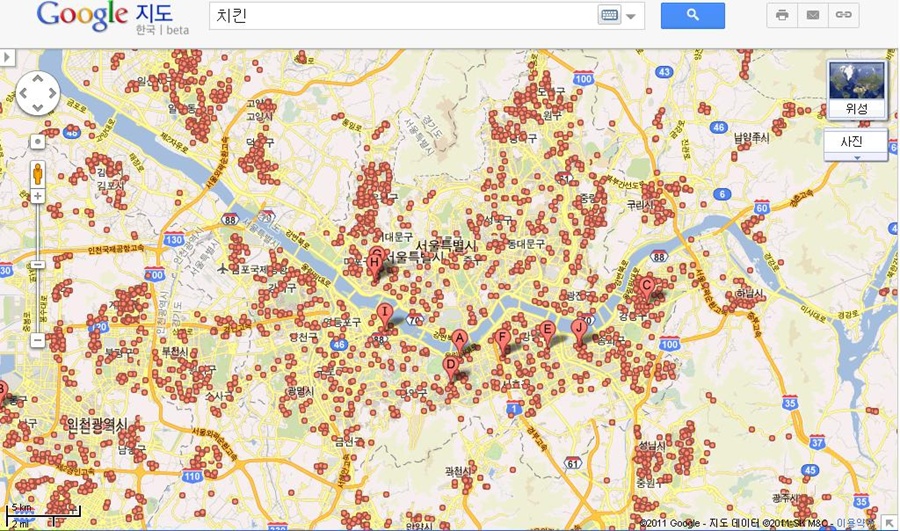This screenshot has width=900, height=531.
Task: Click the 광명시 label
Action: (301, 391)
